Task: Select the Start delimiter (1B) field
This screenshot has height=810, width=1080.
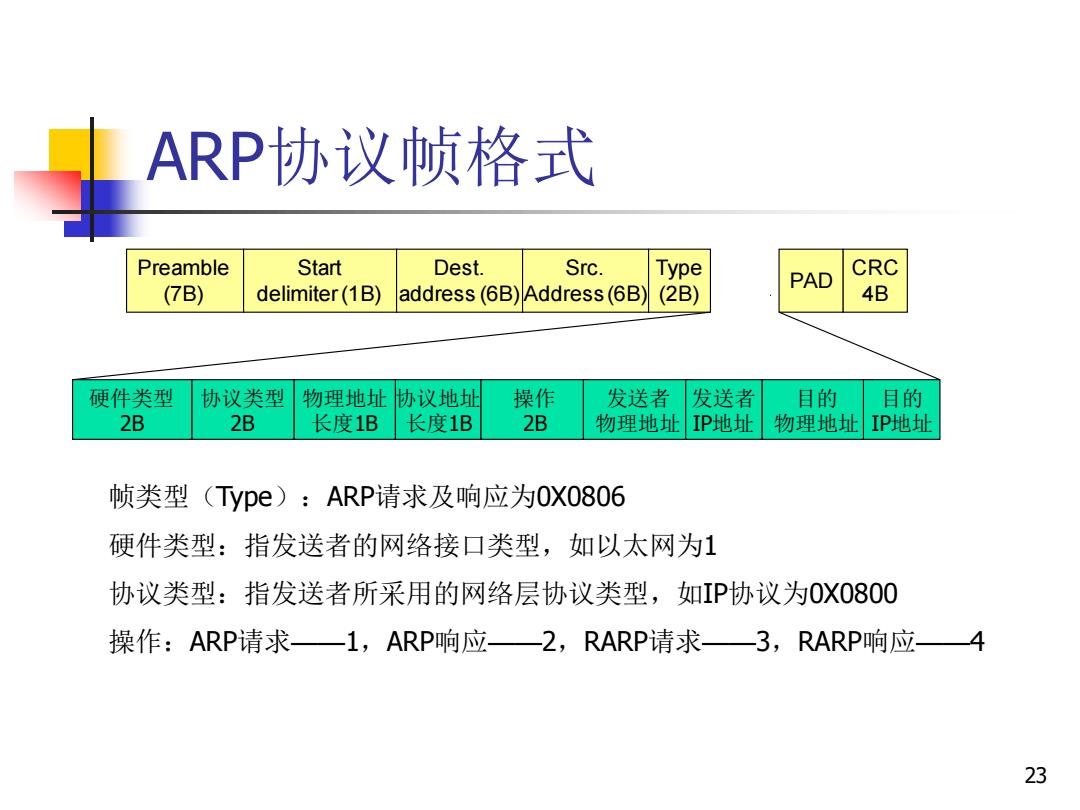Action: 320,281
